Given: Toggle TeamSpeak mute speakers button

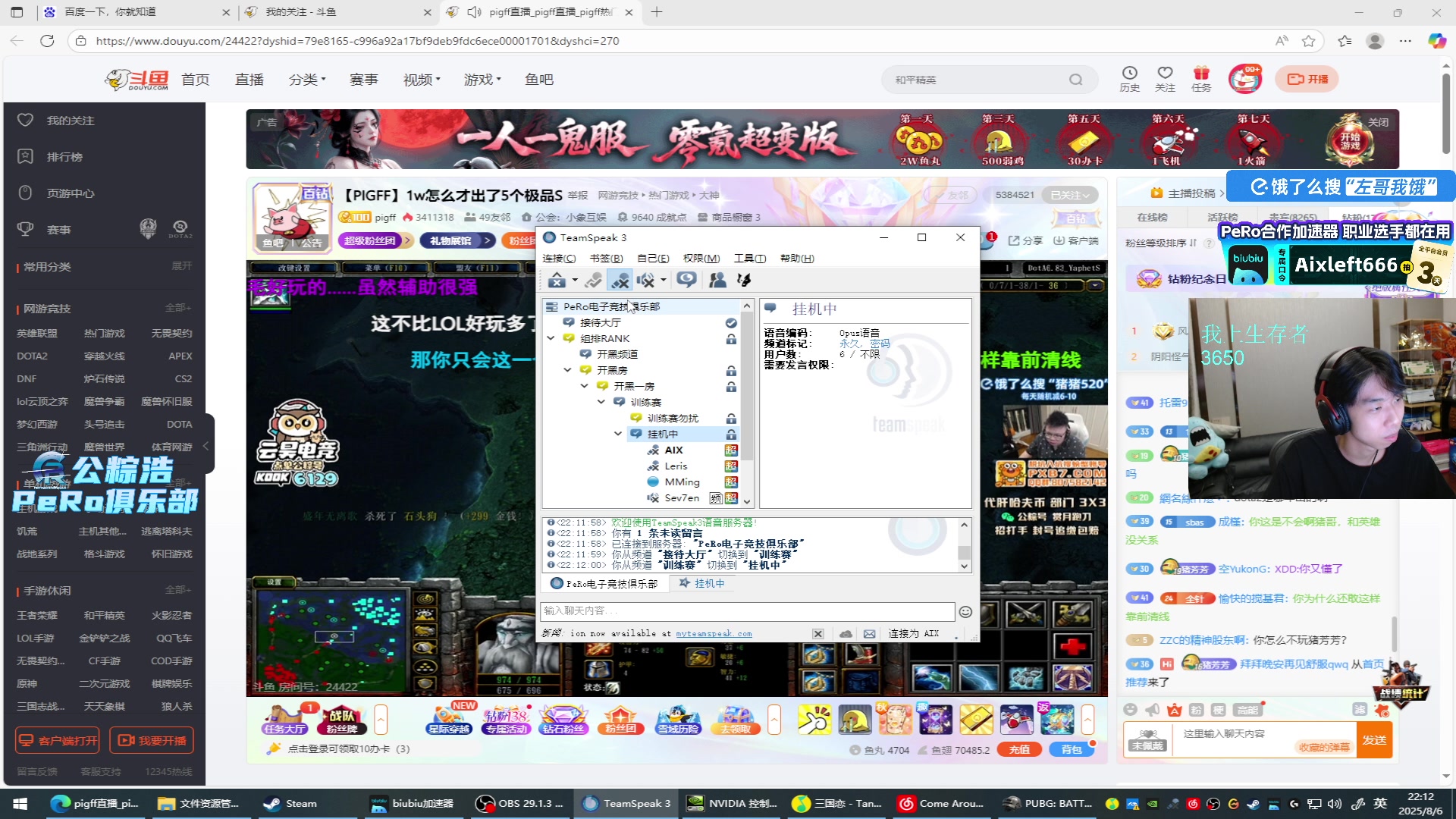Looking at the screenshot, I should (x=646, y=281).
